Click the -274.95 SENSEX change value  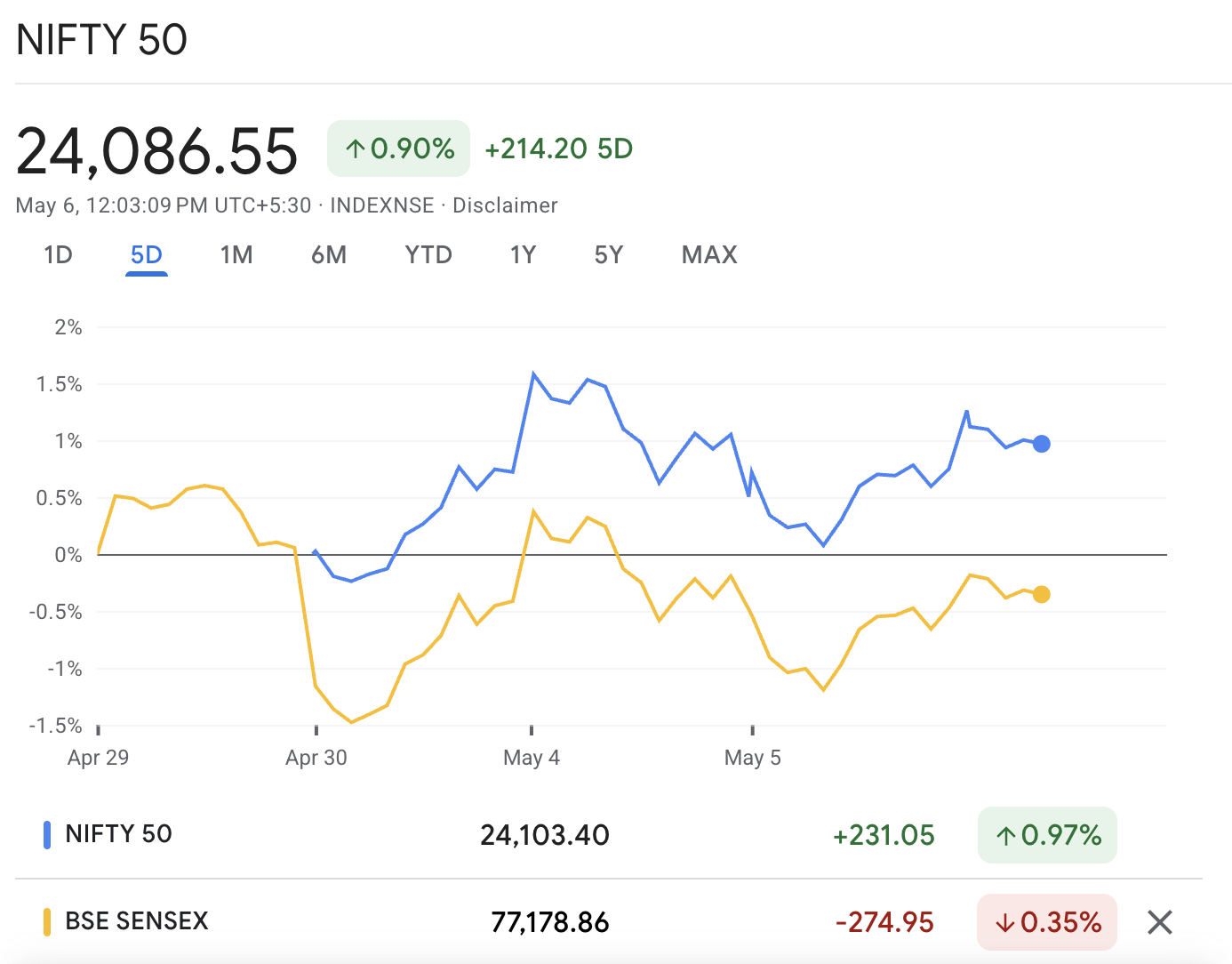point(884,922)
